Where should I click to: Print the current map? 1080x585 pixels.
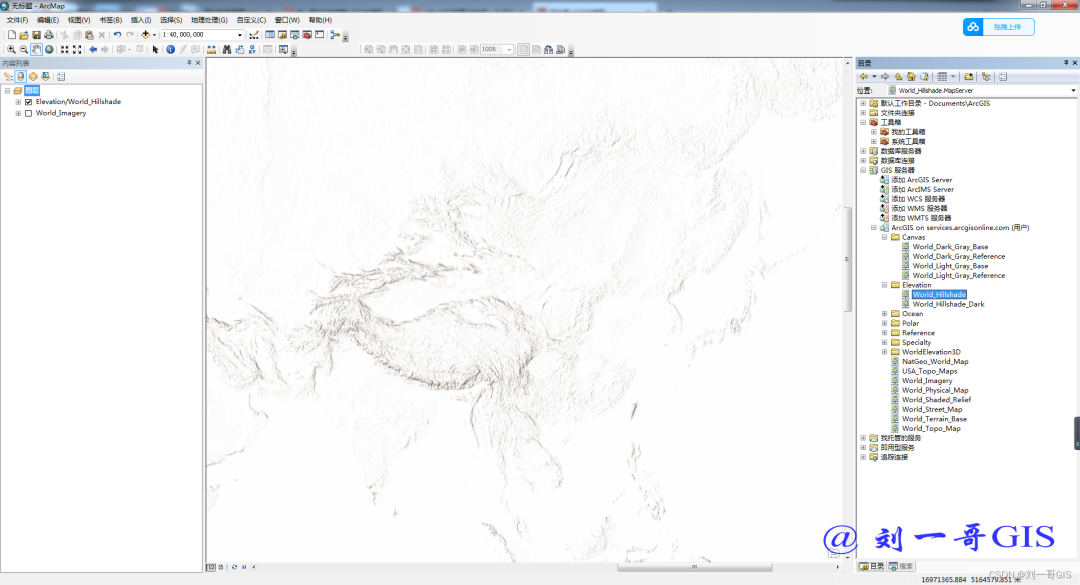(49, 34)
